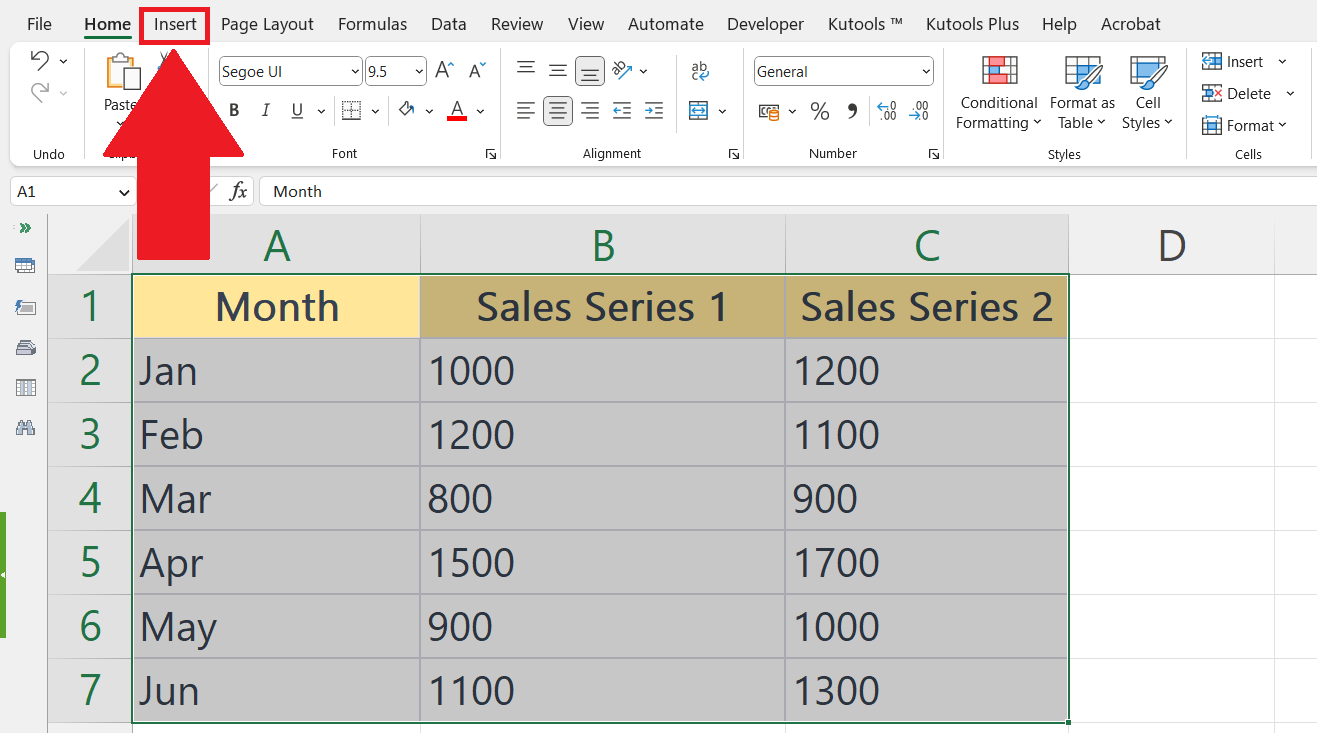Open the Kutools Plus tab
Image resolution: width=1317 pixels, height=733 pixels.
pyautogui.click(x=972, y=24)
